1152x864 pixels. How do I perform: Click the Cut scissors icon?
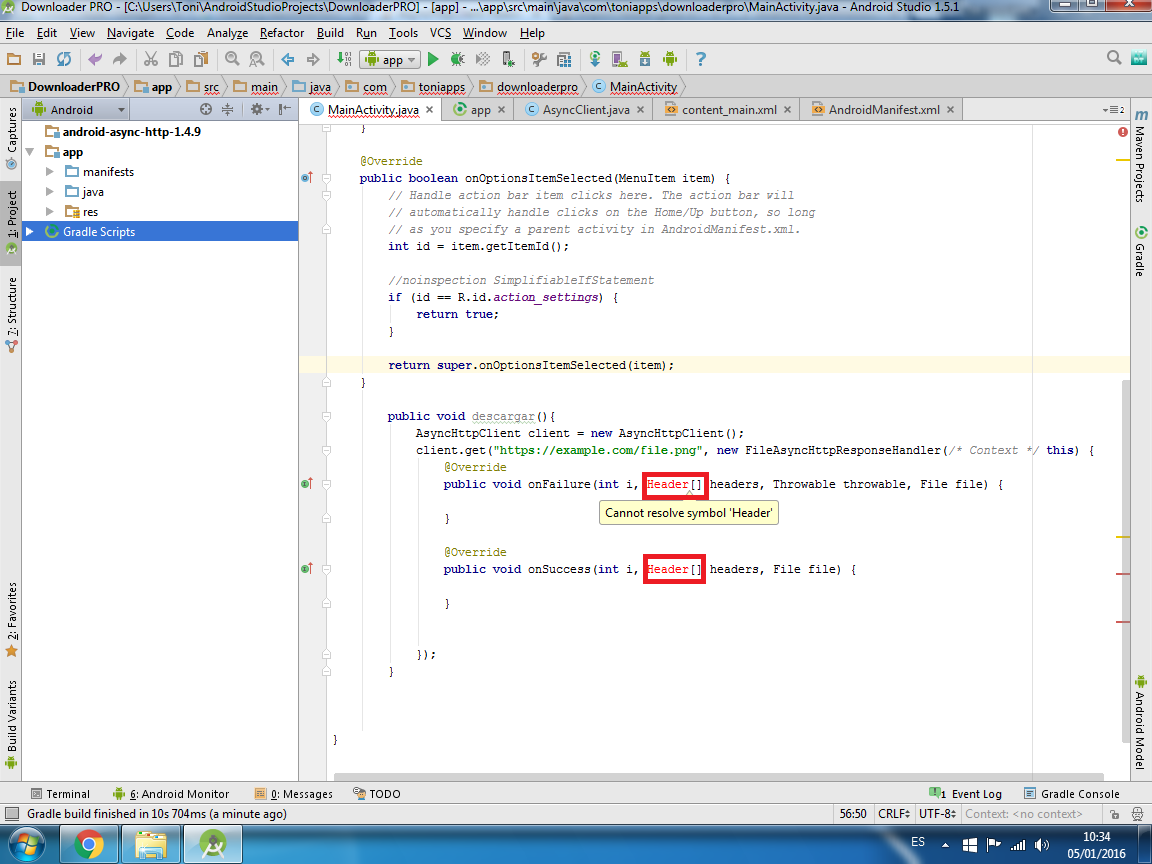(151, 60)
